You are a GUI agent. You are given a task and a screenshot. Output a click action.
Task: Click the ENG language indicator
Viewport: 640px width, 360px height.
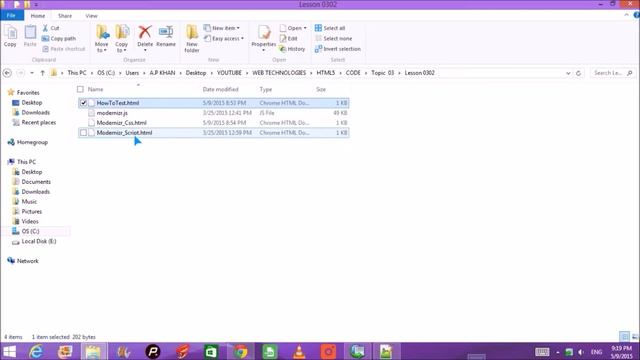point(596,352)
